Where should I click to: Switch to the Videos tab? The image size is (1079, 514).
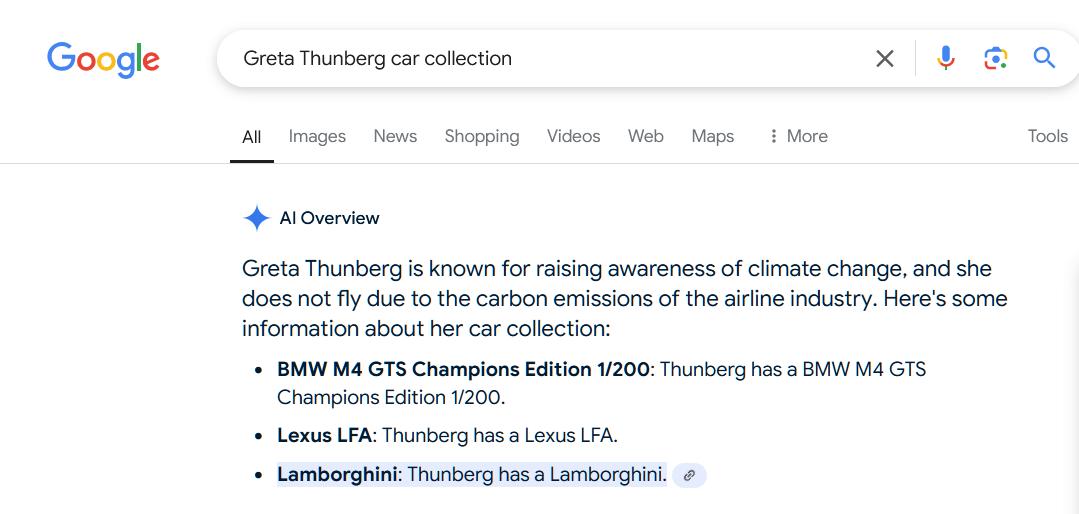point(574,136)
